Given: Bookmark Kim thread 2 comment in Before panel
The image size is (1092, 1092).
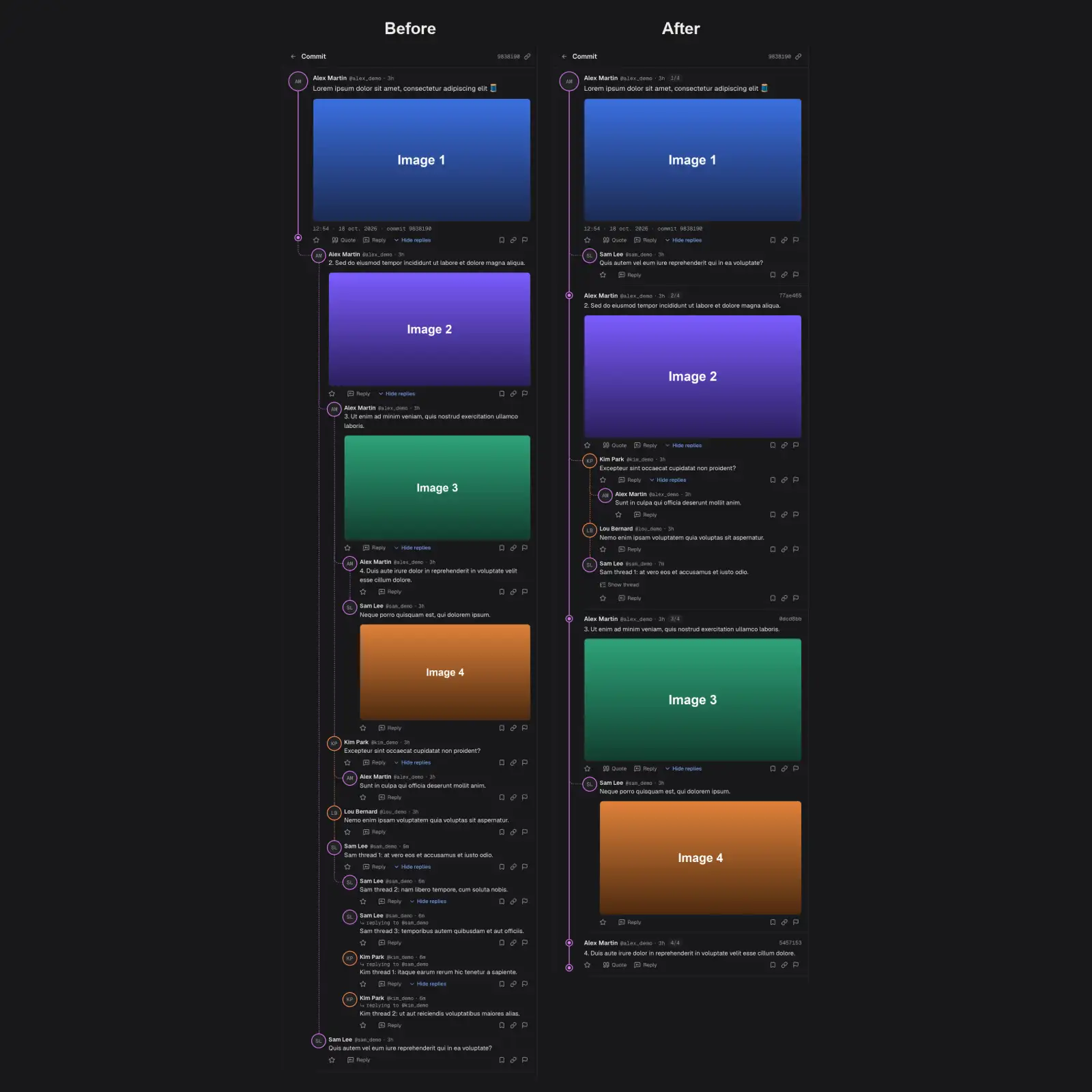Looking at the screenshot, I should pyautogui.click(x=502, y=1025).
